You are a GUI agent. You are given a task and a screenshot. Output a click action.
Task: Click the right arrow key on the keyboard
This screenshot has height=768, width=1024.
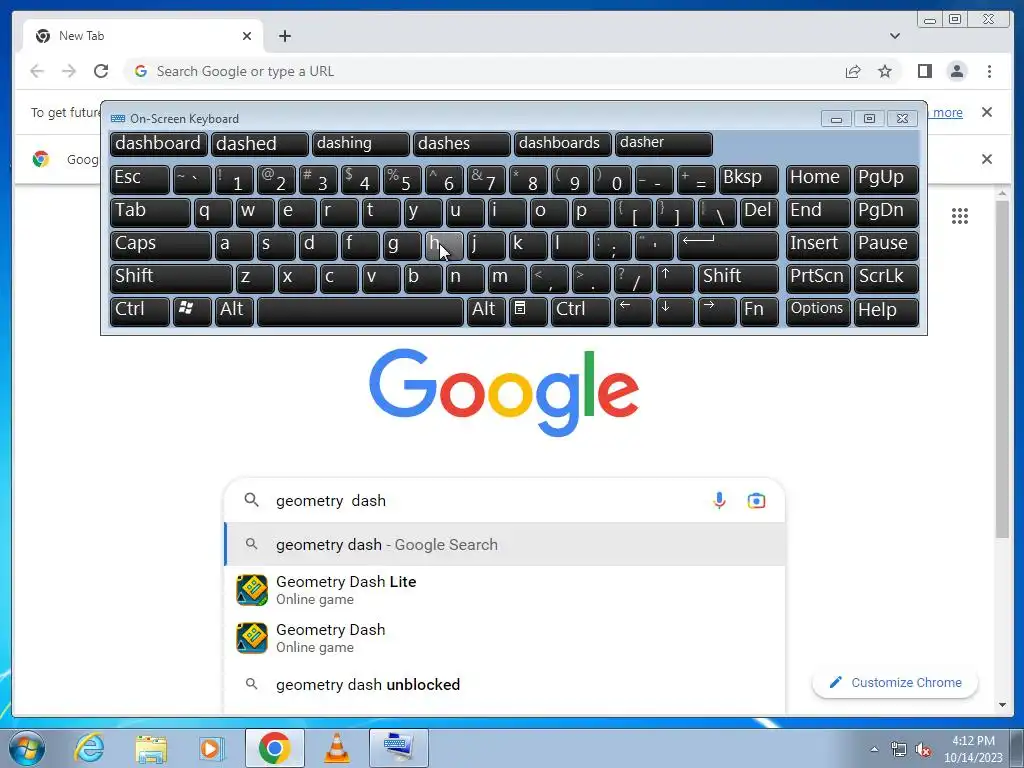pyautogui.click(x=716, y=311)
